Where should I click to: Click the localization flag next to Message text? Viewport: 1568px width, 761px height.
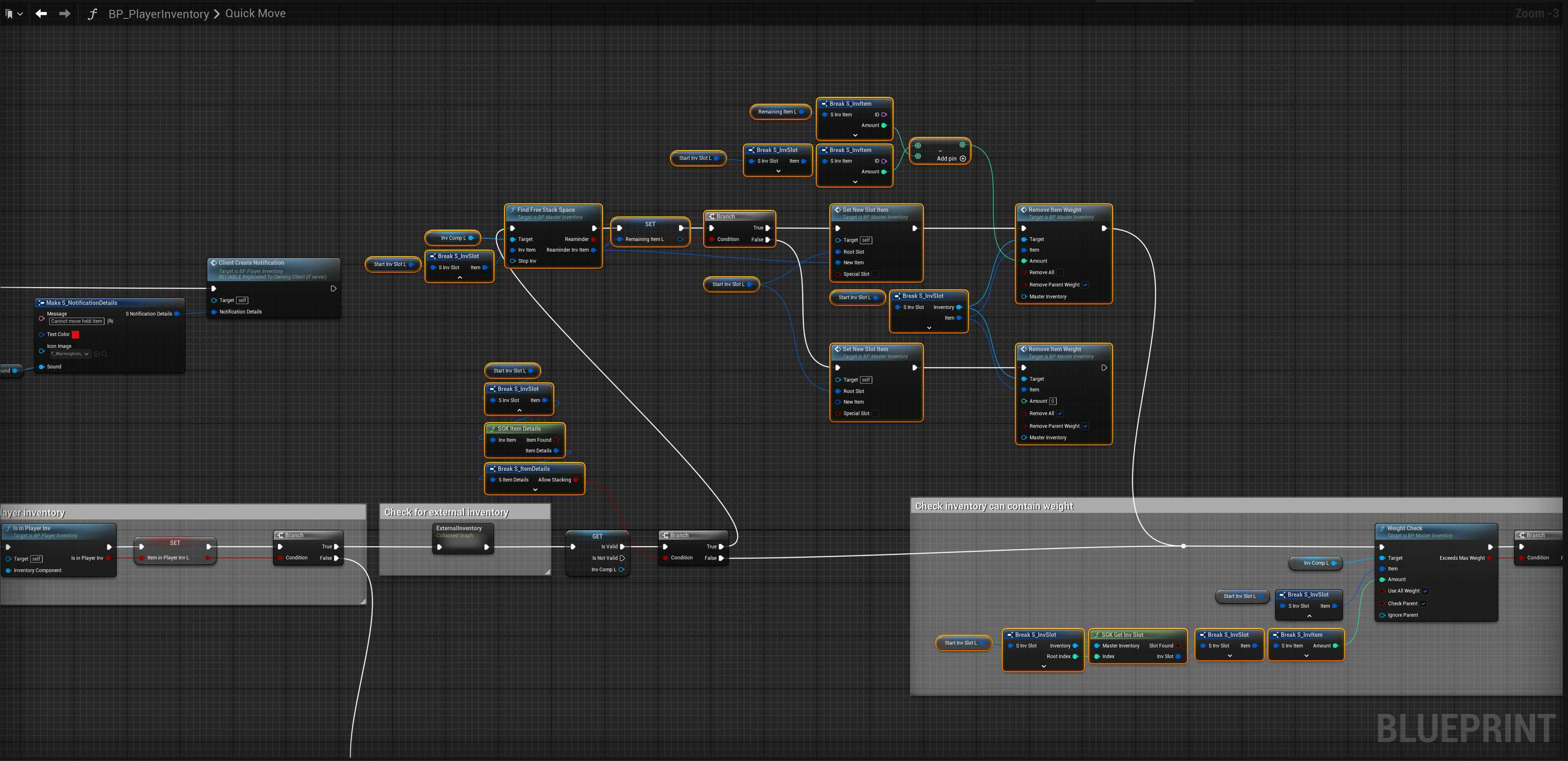(x=110, y=321)
